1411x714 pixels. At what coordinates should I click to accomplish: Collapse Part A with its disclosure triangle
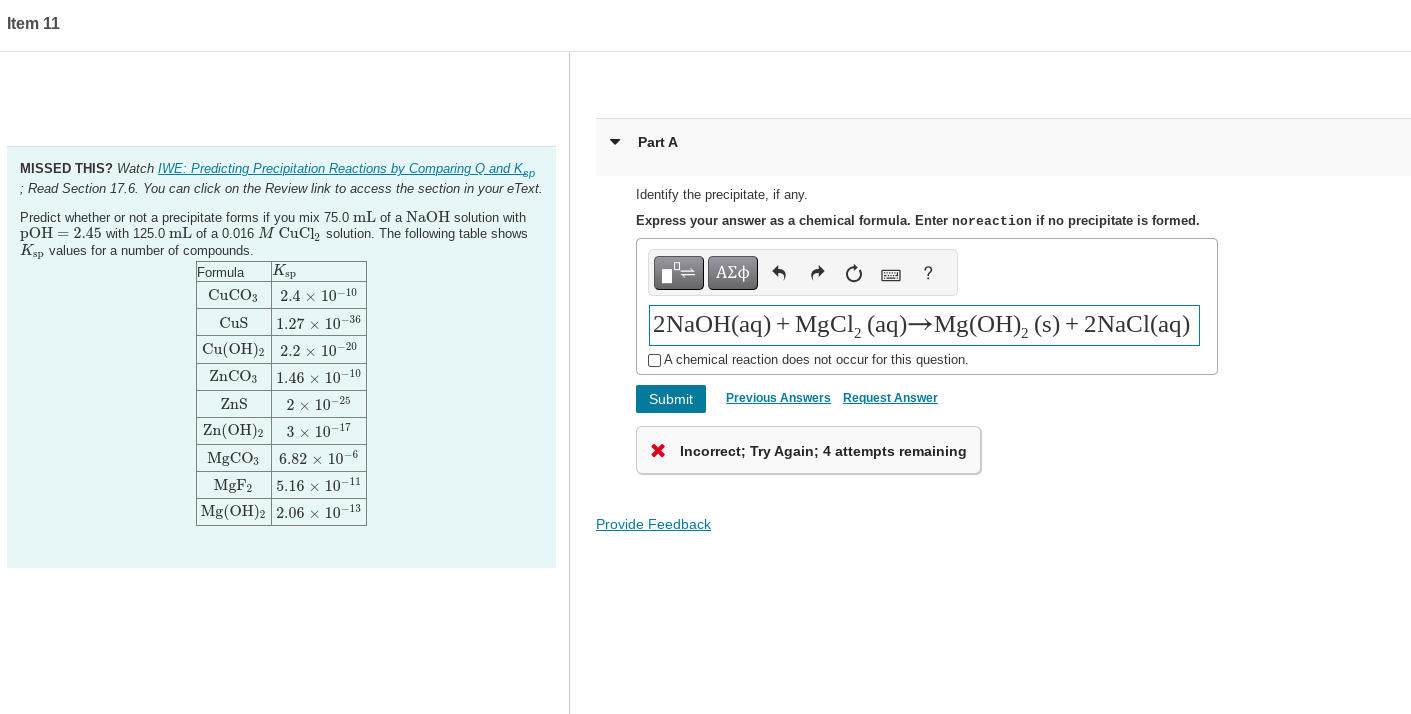(x=614, y=143)
